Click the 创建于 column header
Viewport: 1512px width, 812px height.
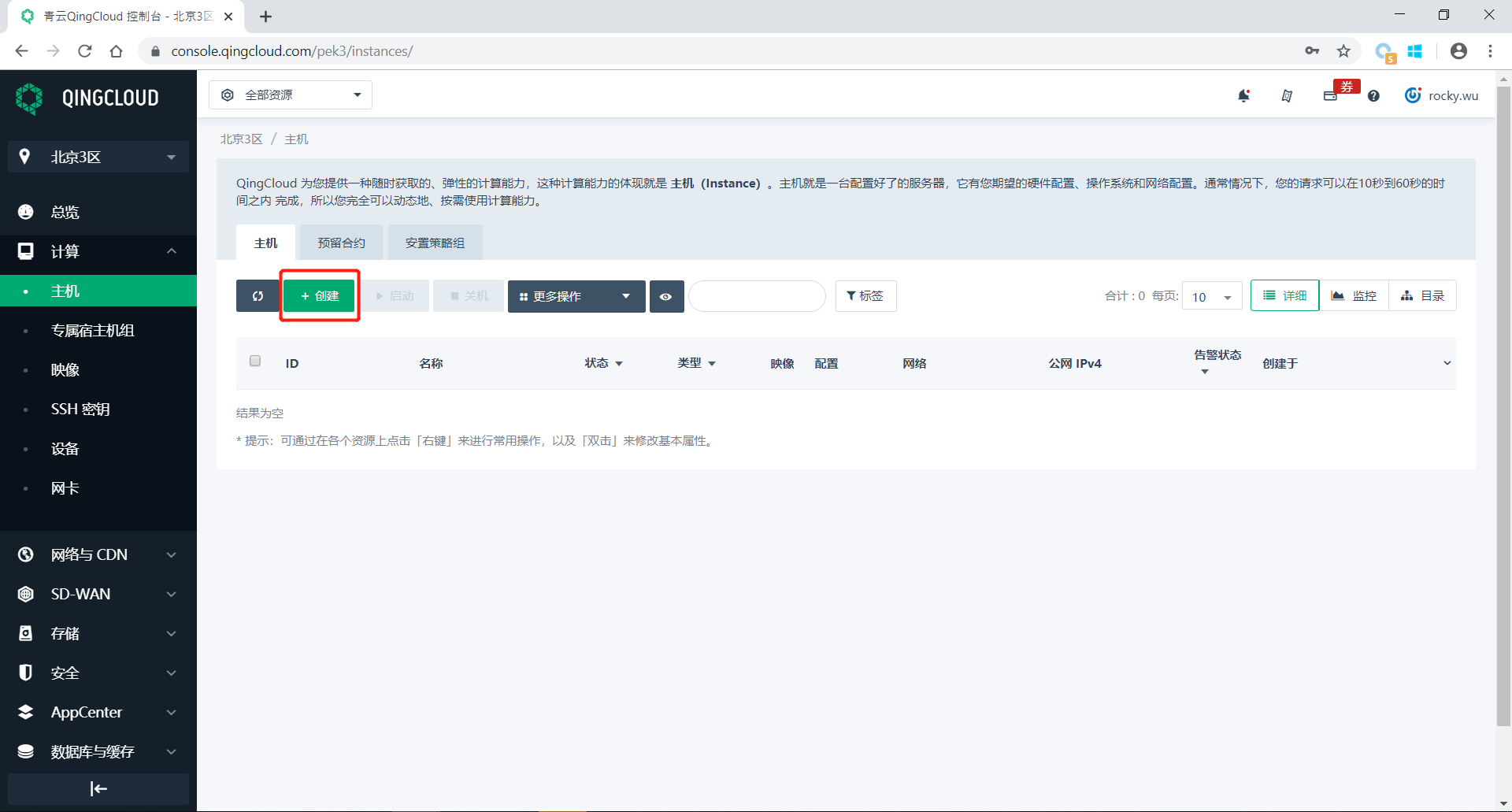[1280, 363]
